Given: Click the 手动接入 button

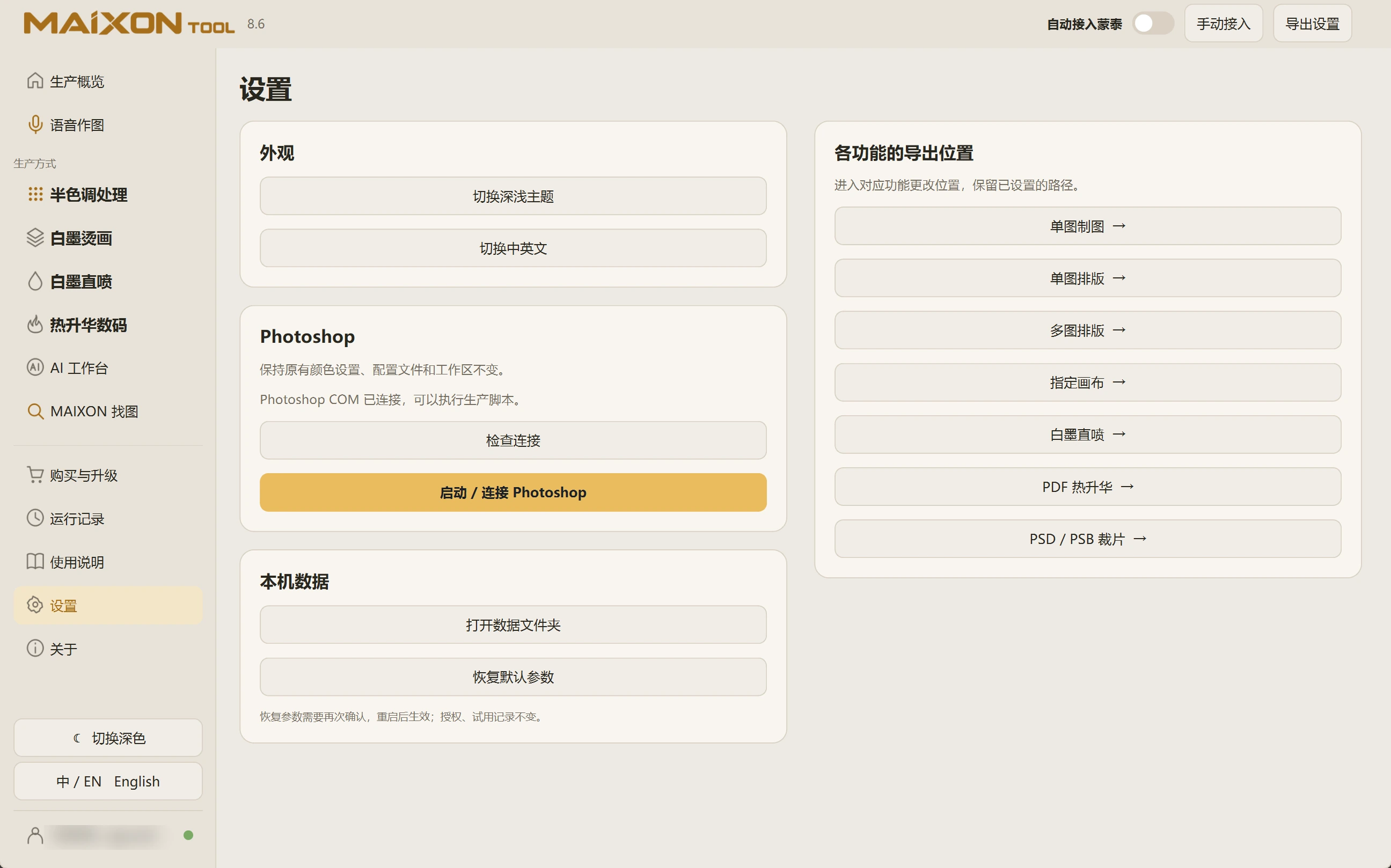Looking at the screenshot, I should click(1224, 24).
